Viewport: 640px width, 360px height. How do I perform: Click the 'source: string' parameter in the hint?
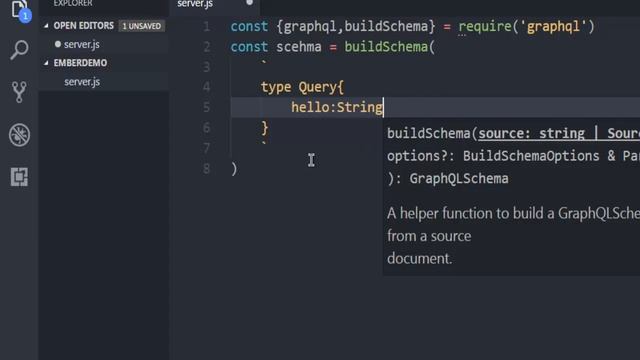(531, 133)
